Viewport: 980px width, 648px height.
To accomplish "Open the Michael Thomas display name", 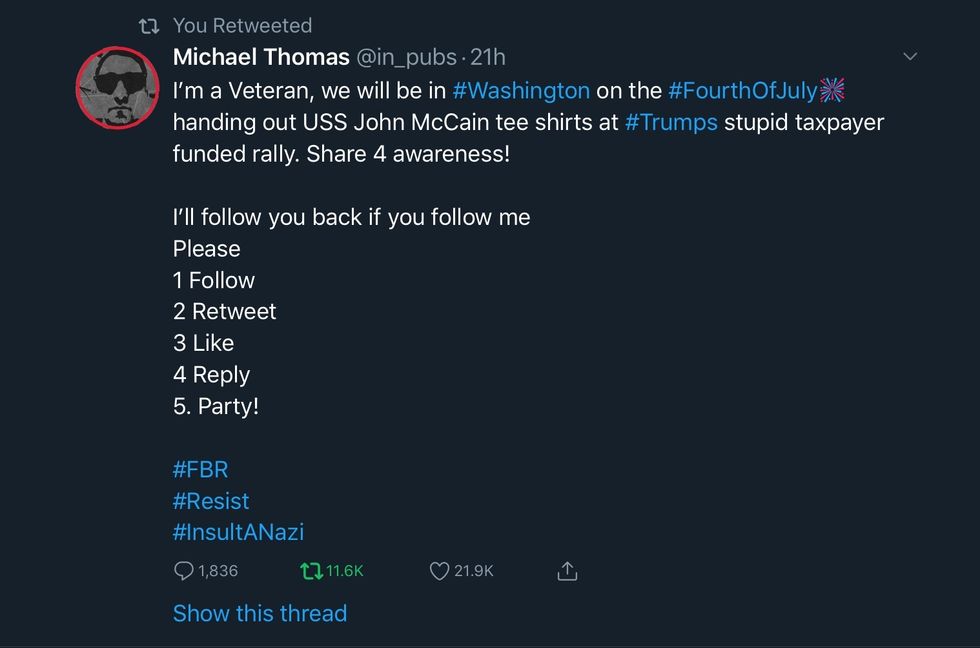I will click(x=261, y=57).
